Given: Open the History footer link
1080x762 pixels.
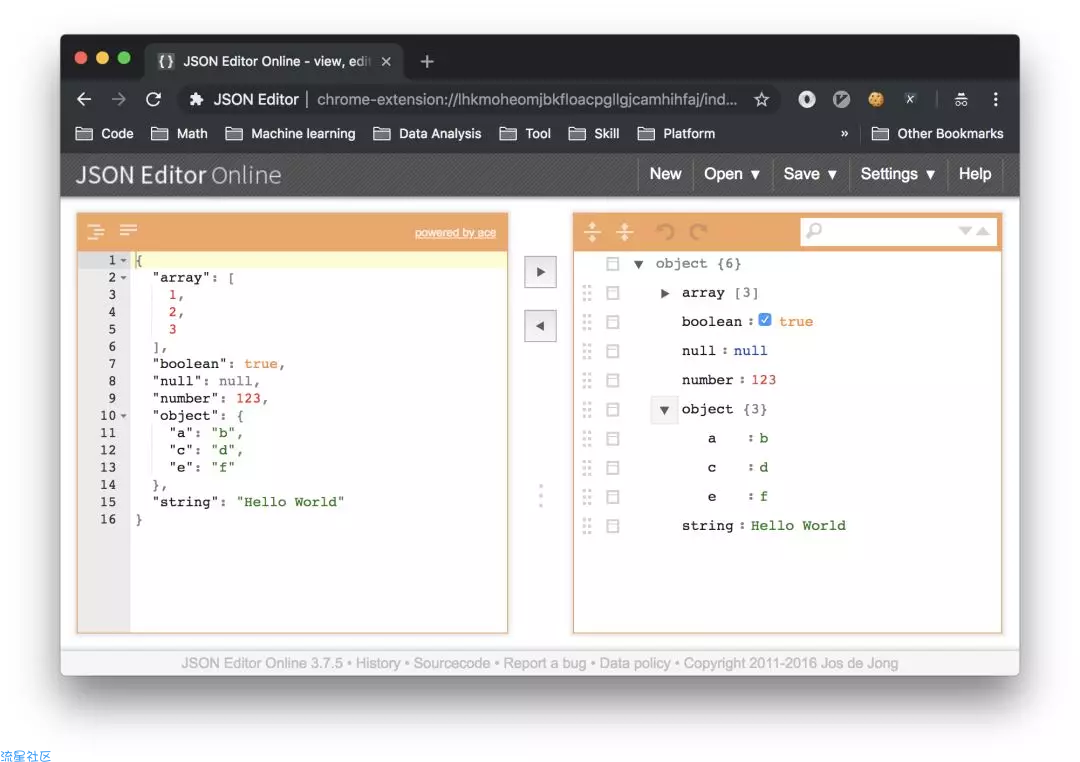Looking at the screenshot, I should [x=377, y=663].
